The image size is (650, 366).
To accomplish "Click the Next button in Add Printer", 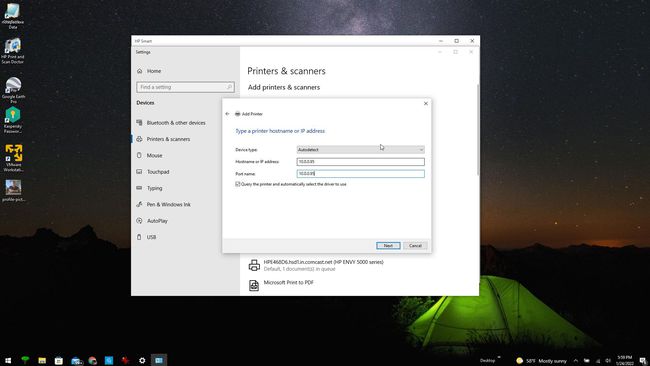I will click(388, 246).
